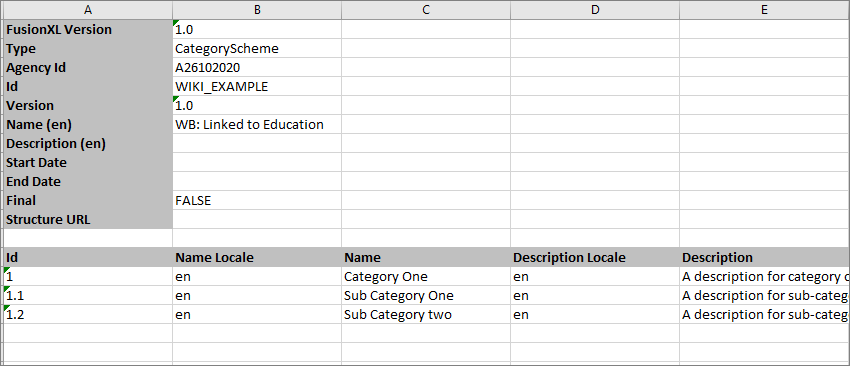Image resolution: width=850 pixels, height=366 pixels.
Task: Select the description for category one cell
Action: pos(764,277)
